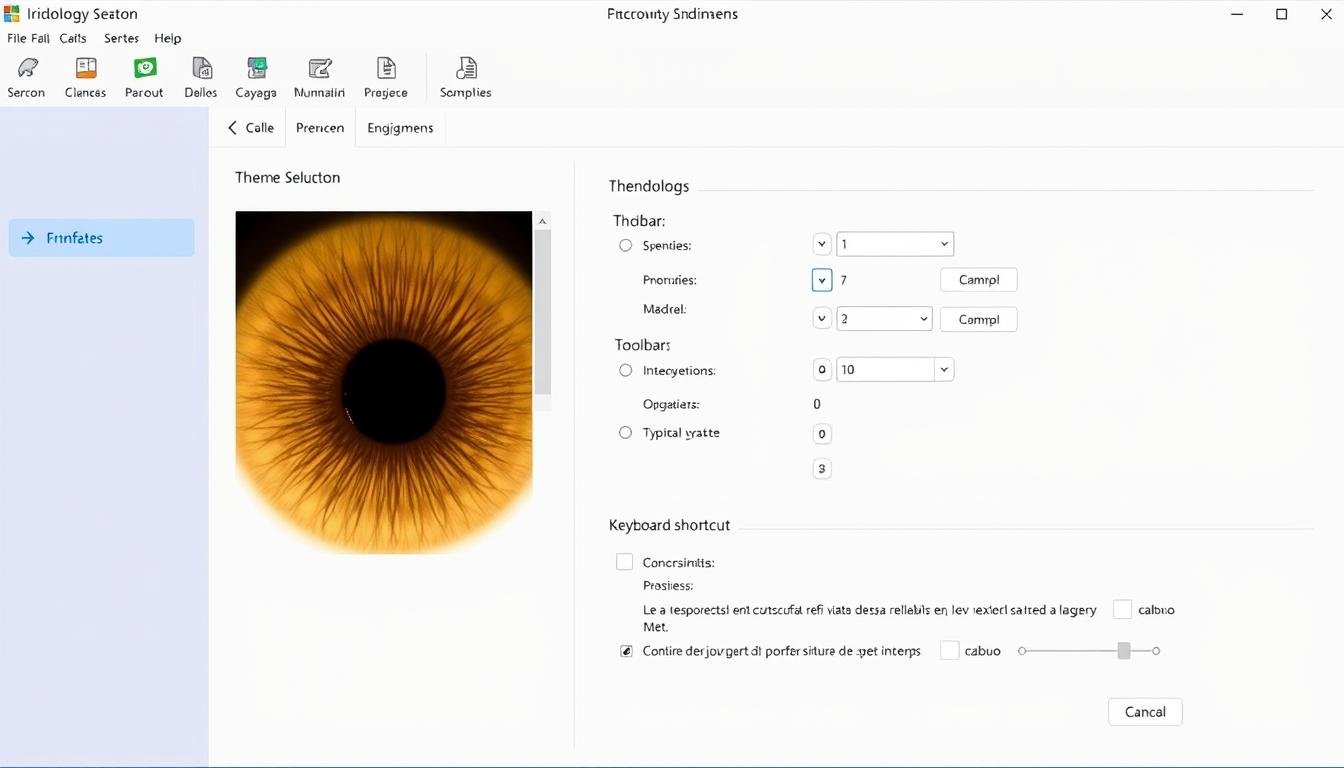This screenshot has width=1344, height=768.
Task: Click the Sercon toolbar icon
Action: pyautogui.click(x=27, y=69)
